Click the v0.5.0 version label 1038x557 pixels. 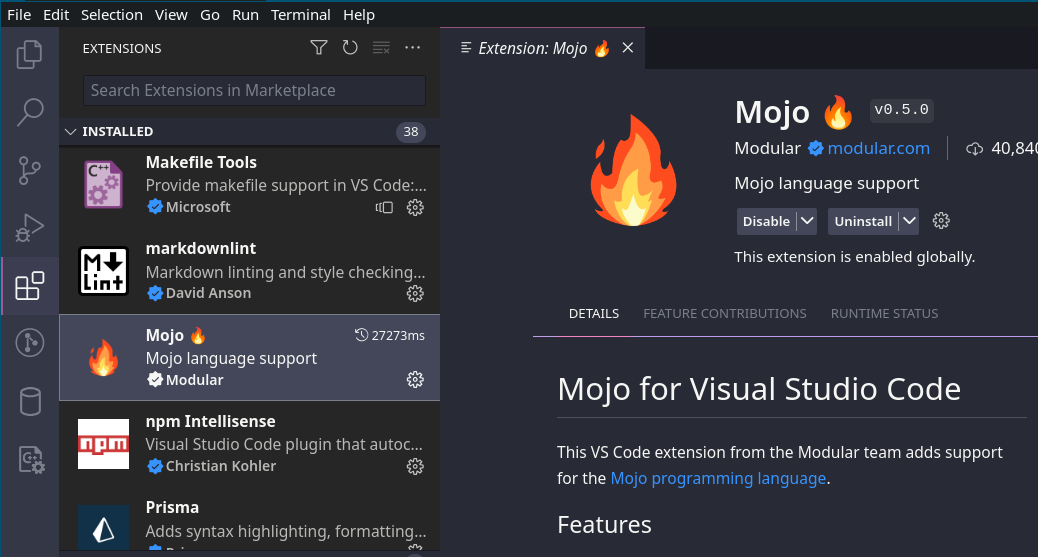(902, 110)
